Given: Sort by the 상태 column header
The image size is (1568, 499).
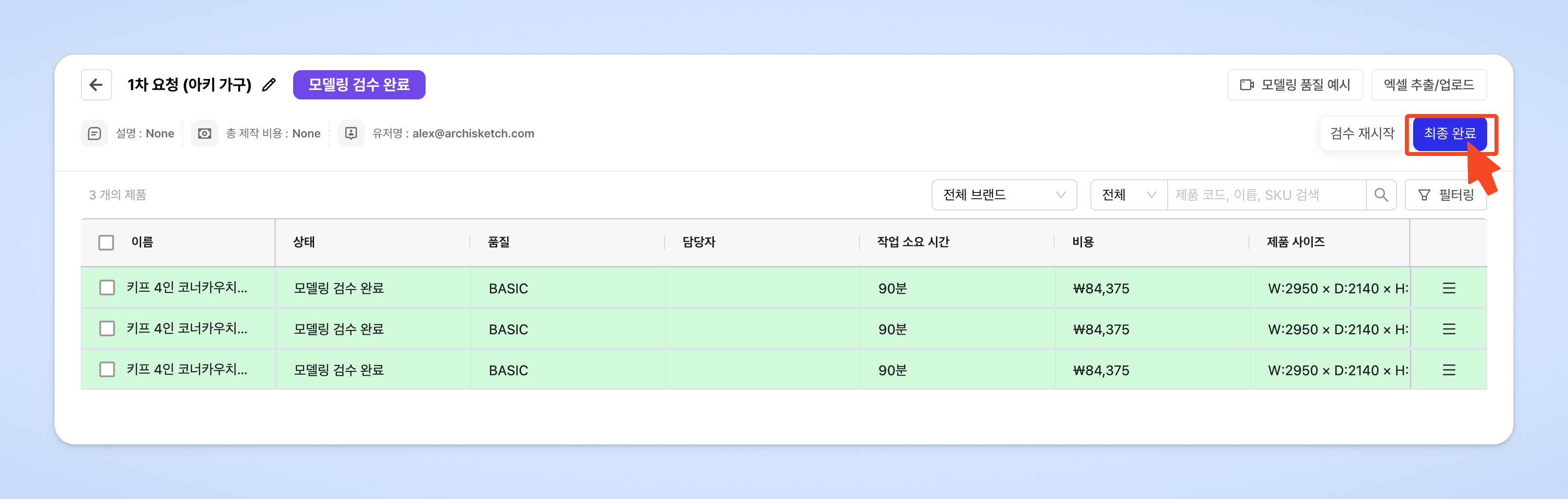Looking at the screenshot, I should 304,242.
